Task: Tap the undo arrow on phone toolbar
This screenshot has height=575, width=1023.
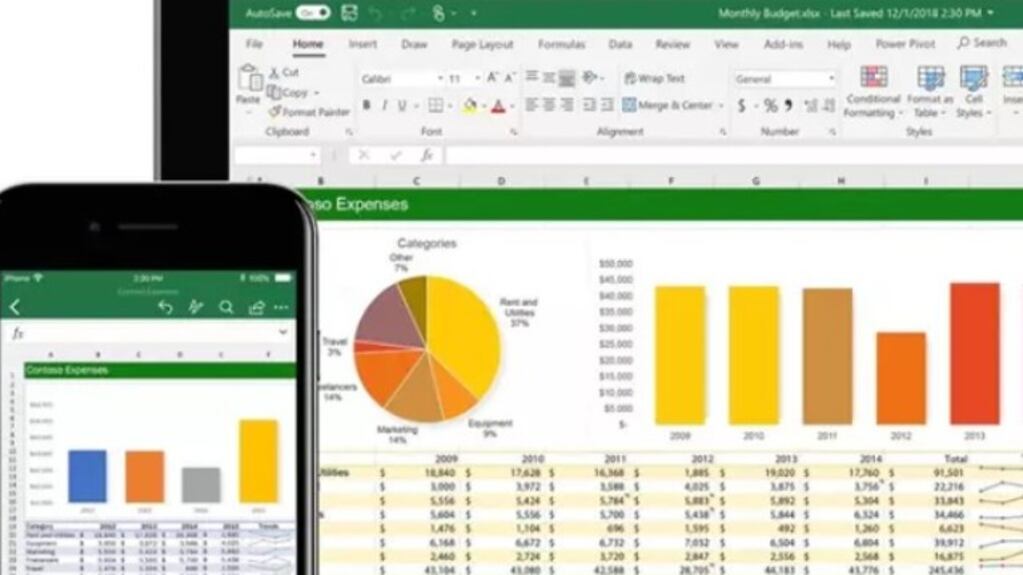Action: click(x=166, y=307)
